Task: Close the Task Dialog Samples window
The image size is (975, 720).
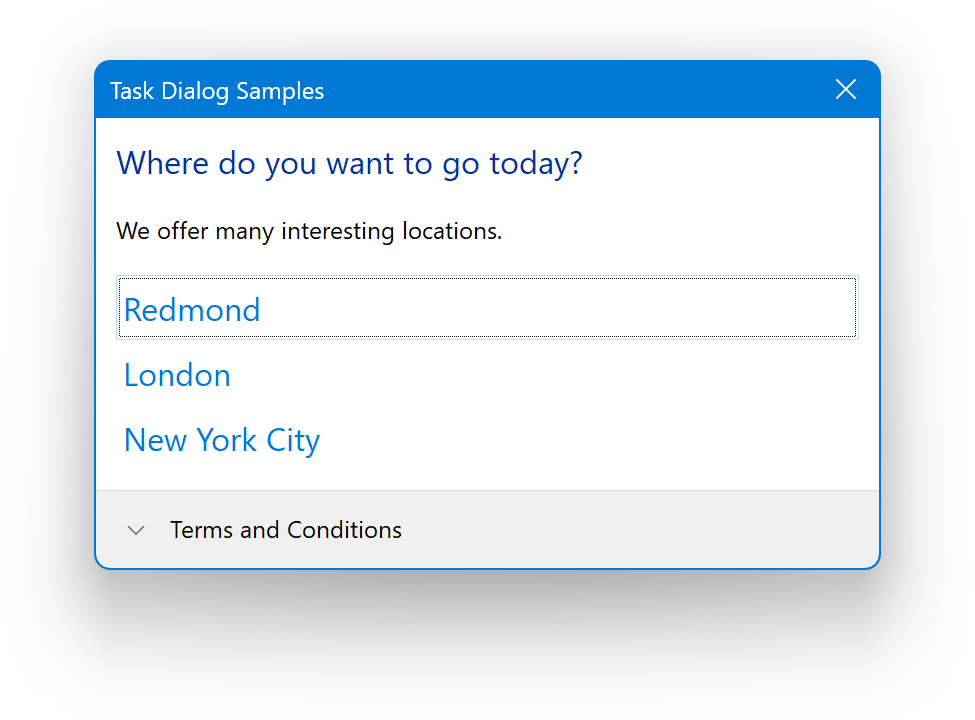Action: 846,90
